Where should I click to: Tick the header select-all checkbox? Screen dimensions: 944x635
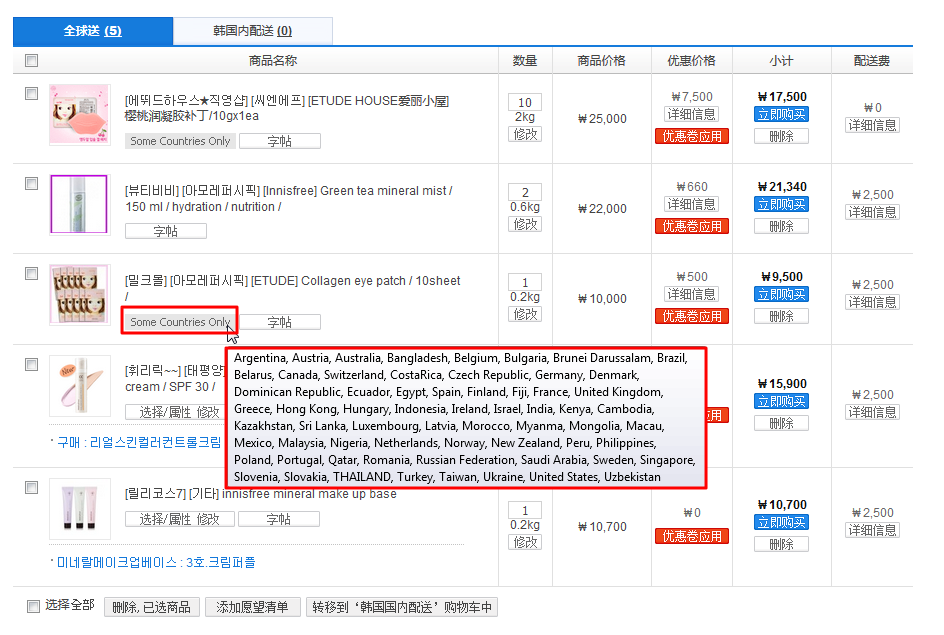(31, 60)
